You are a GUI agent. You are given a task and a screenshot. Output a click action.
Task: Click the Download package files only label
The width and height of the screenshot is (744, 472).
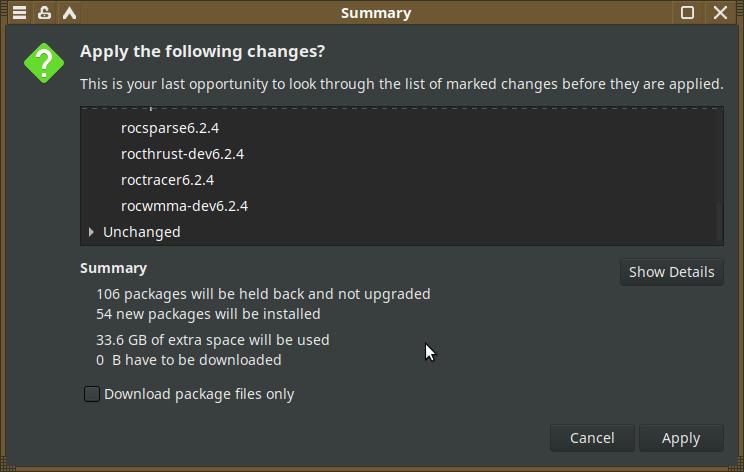coord(199,394)
